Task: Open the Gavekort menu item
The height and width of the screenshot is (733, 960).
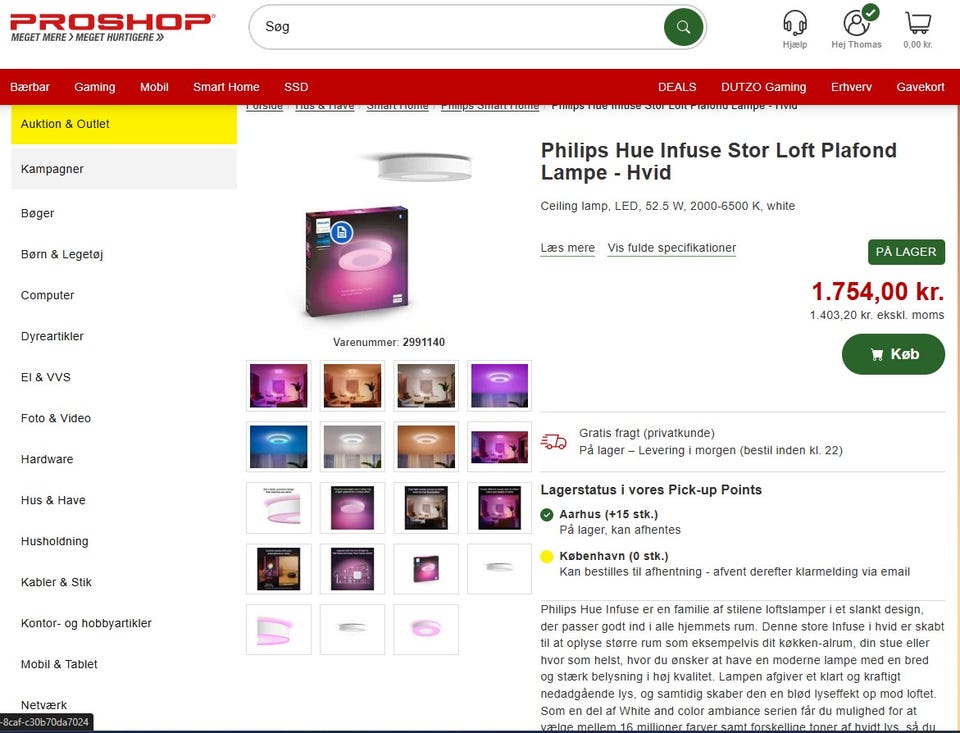Action: (x=920, y=87)
